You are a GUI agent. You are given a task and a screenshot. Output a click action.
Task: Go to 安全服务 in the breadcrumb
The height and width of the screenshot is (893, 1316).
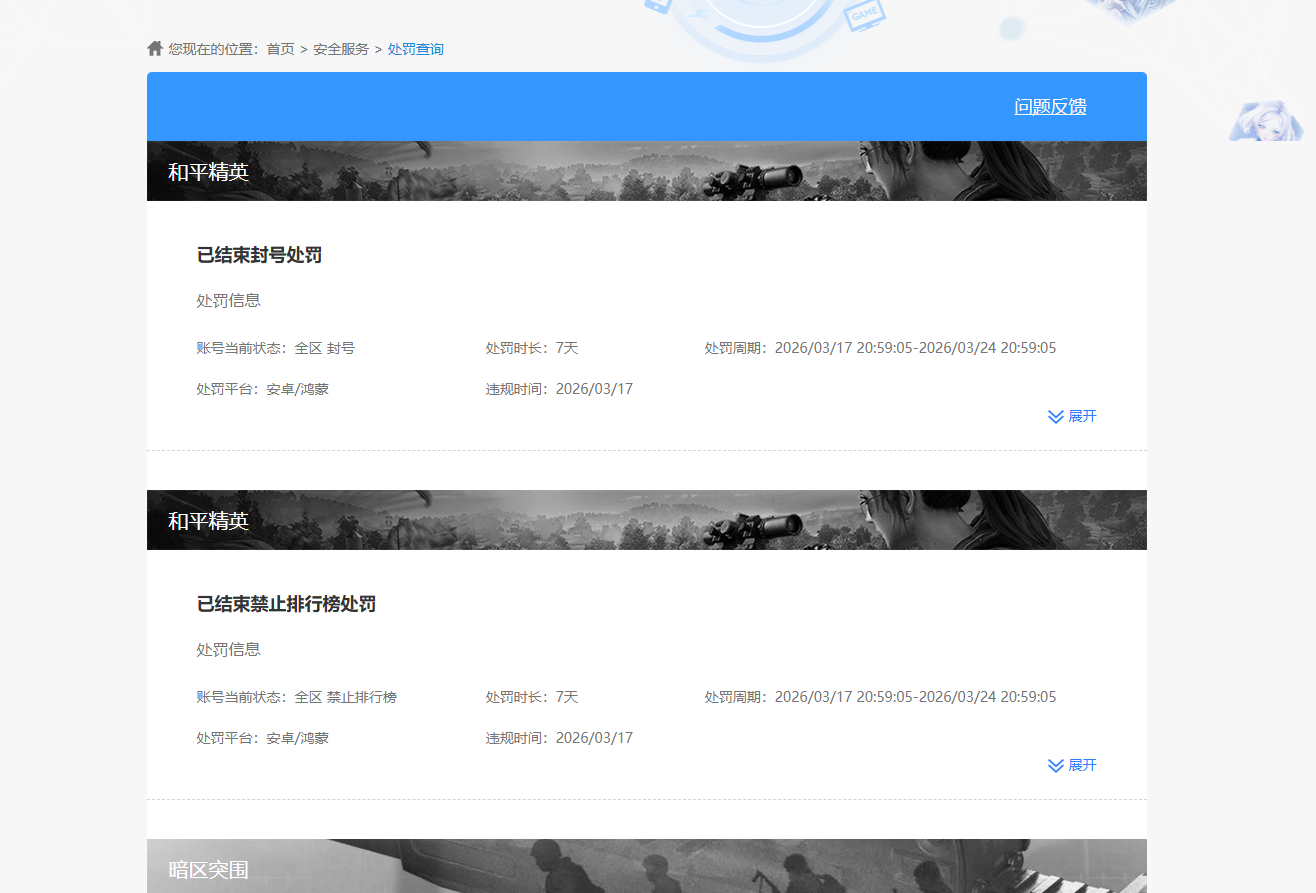click(x=341, y=49)
